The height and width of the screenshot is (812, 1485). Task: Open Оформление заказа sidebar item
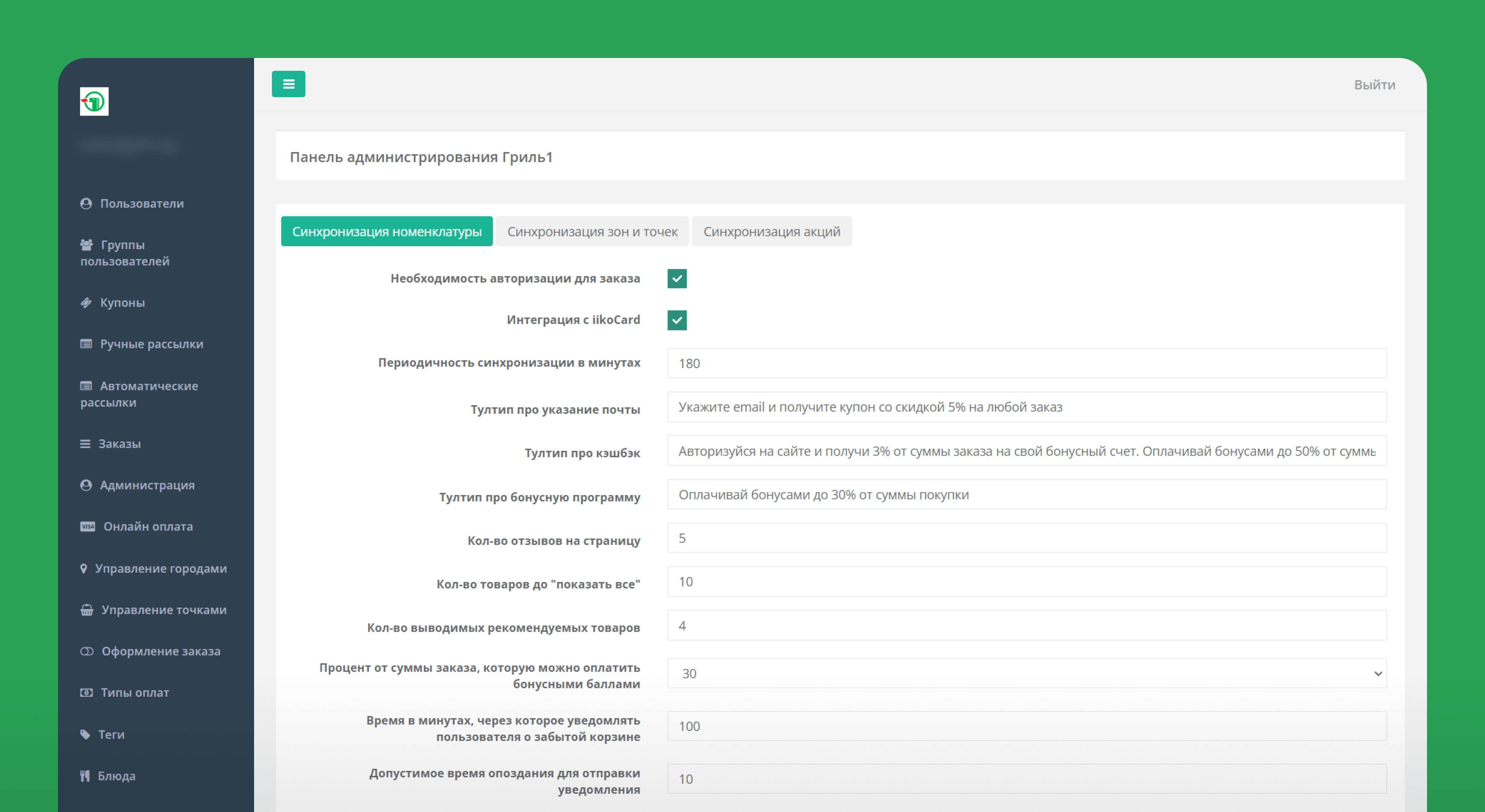pyautogui.click(x=160, y=651)
